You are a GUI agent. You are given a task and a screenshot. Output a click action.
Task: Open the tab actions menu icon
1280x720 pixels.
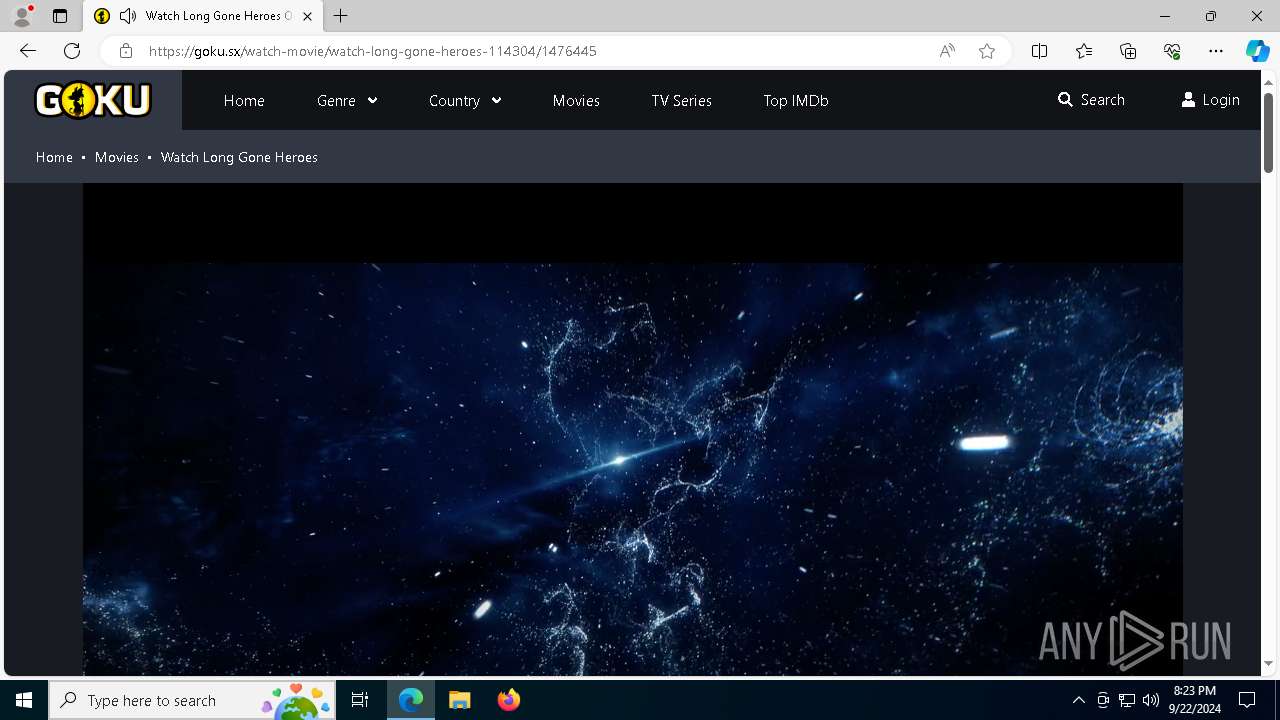tap(60, 16)
